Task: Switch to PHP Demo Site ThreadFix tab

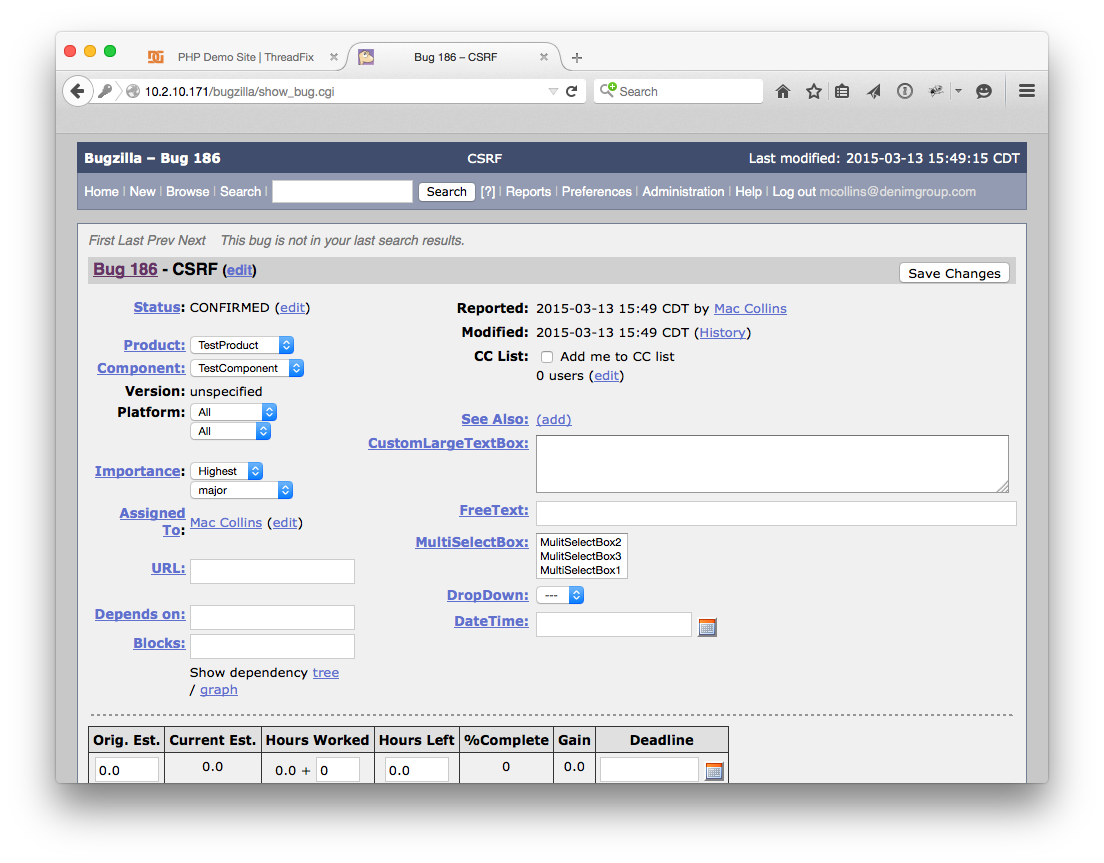Action: (246, 57)
